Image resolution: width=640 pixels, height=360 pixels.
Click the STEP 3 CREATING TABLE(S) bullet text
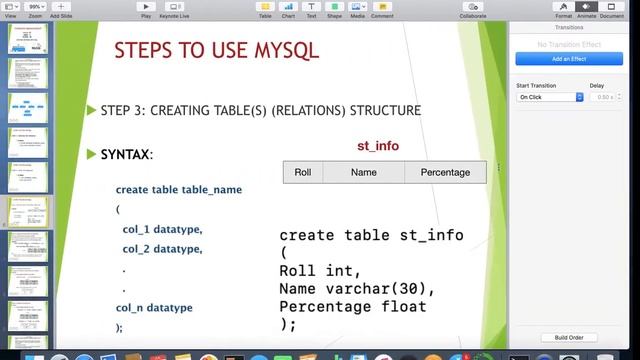(261, 111)
